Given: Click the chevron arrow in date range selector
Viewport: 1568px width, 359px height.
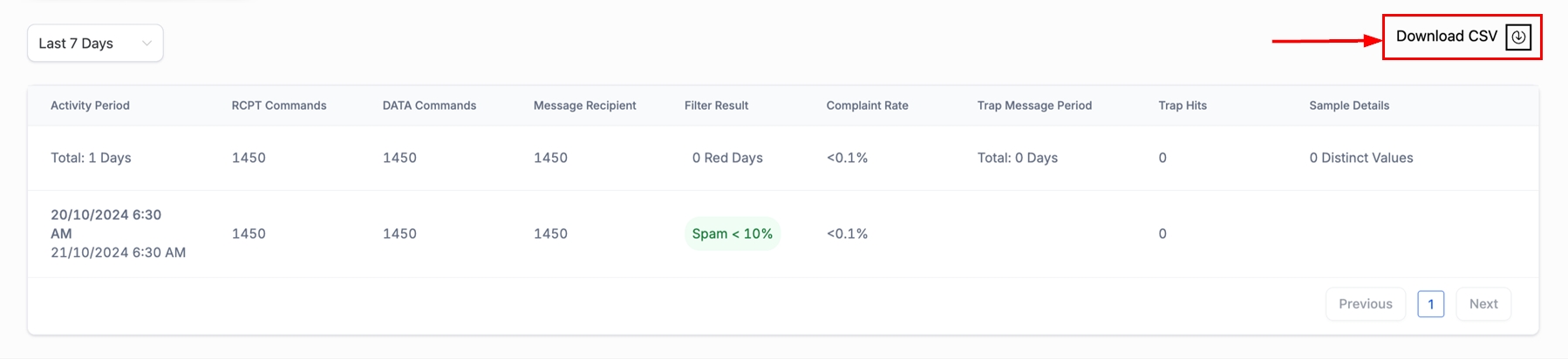Looking at the screenshot, I should coord(147,44).
